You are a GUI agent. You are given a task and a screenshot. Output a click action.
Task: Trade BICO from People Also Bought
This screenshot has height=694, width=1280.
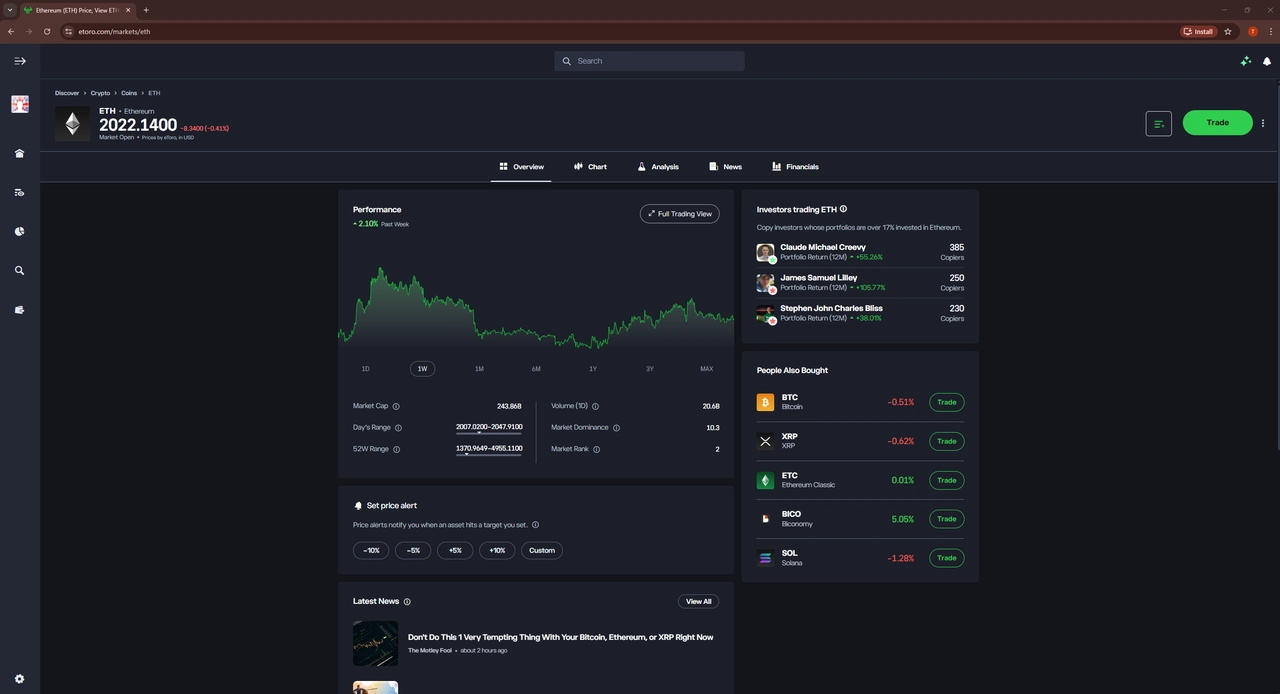[947, 519]
